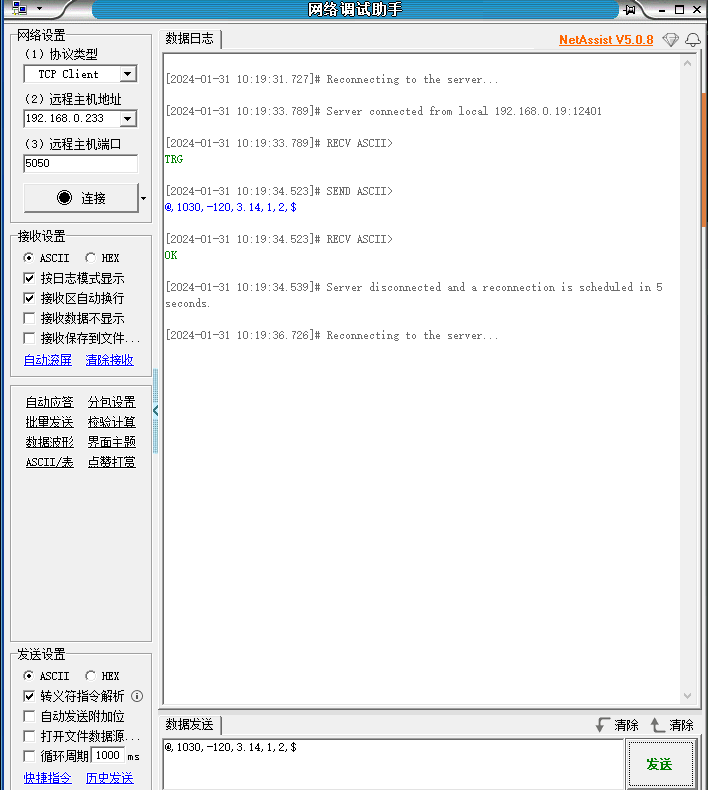Screen dimensions: 708x790
Task: Click the pin window icon in title bar
Action: 630,10
